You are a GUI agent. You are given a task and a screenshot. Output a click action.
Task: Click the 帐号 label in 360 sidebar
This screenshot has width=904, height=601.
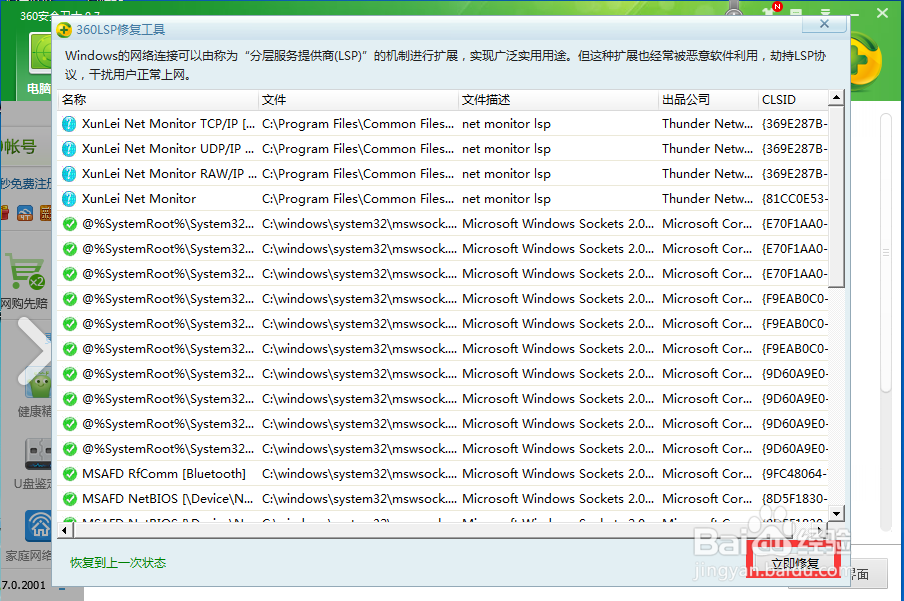click(20, 147)
